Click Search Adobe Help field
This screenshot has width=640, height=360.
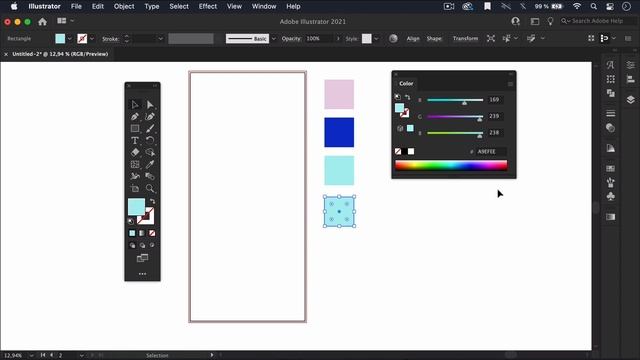tap(597, 21)
